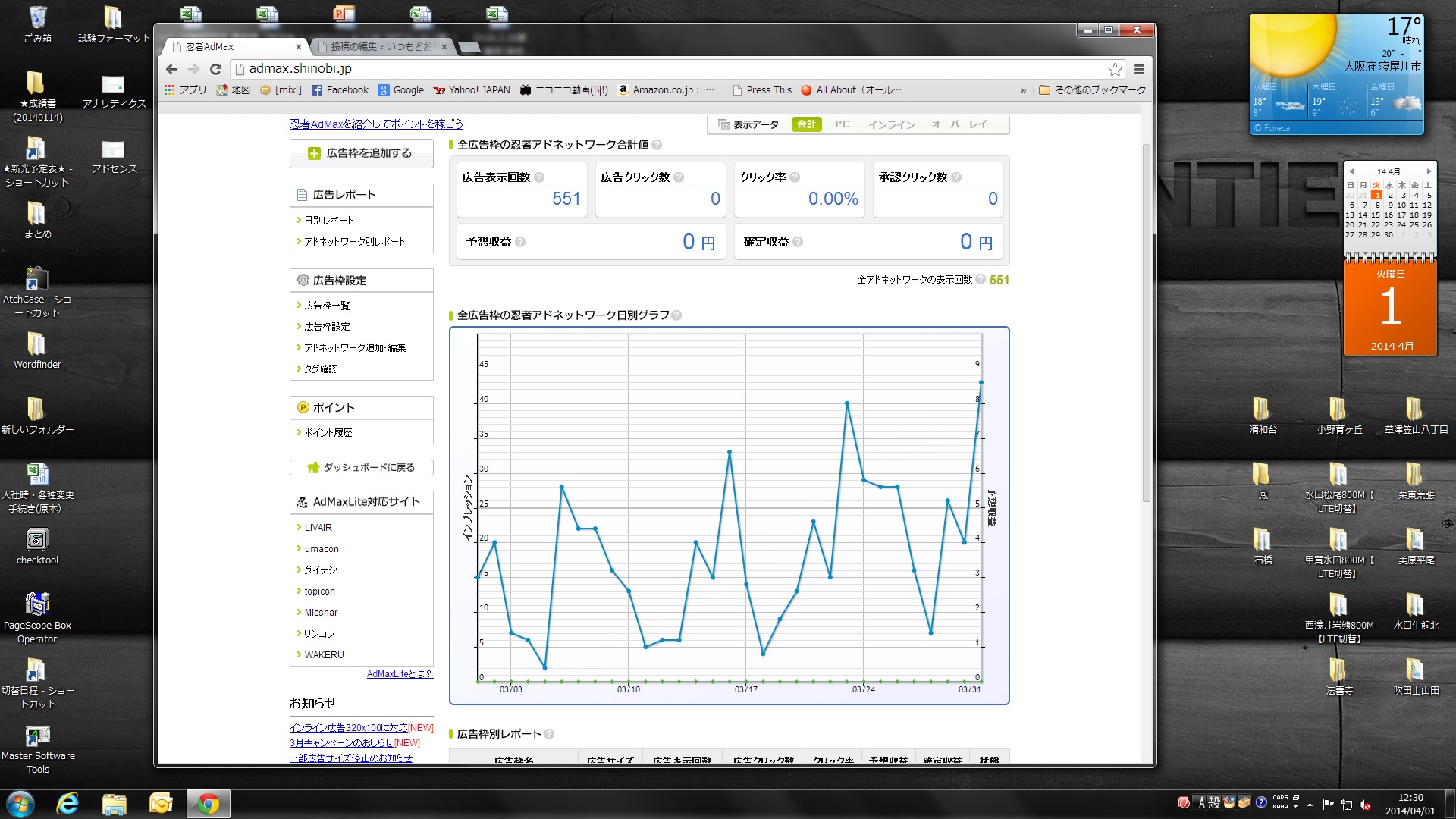Switch display data to PC
1456x819 pixels.
point(842,124)
